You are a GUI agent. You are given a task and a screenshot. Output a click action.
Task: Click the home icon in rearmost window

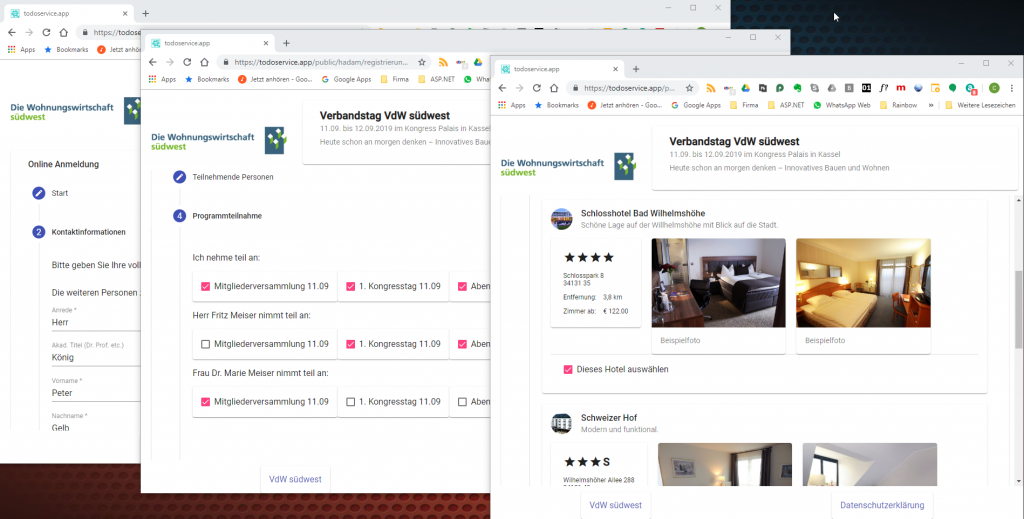[63, 32]
